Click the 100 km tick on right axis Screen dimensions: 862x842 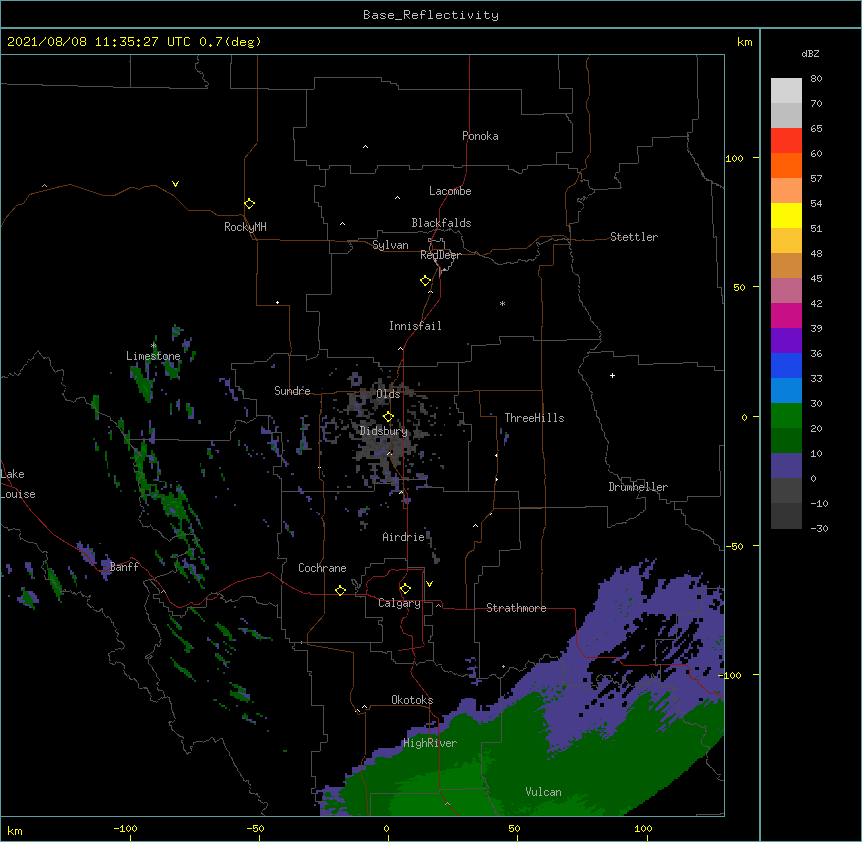734,158
